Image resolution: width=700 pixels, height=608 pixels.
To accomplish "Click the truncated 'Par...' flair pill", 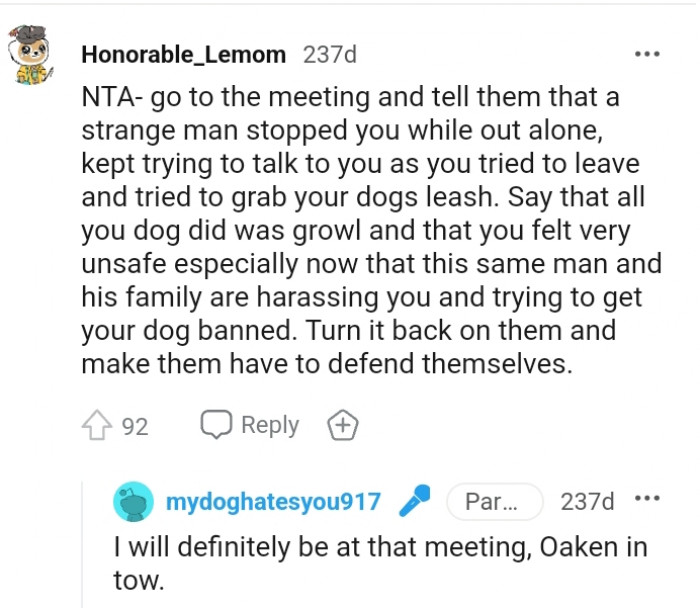I will [x=493, y=501].
